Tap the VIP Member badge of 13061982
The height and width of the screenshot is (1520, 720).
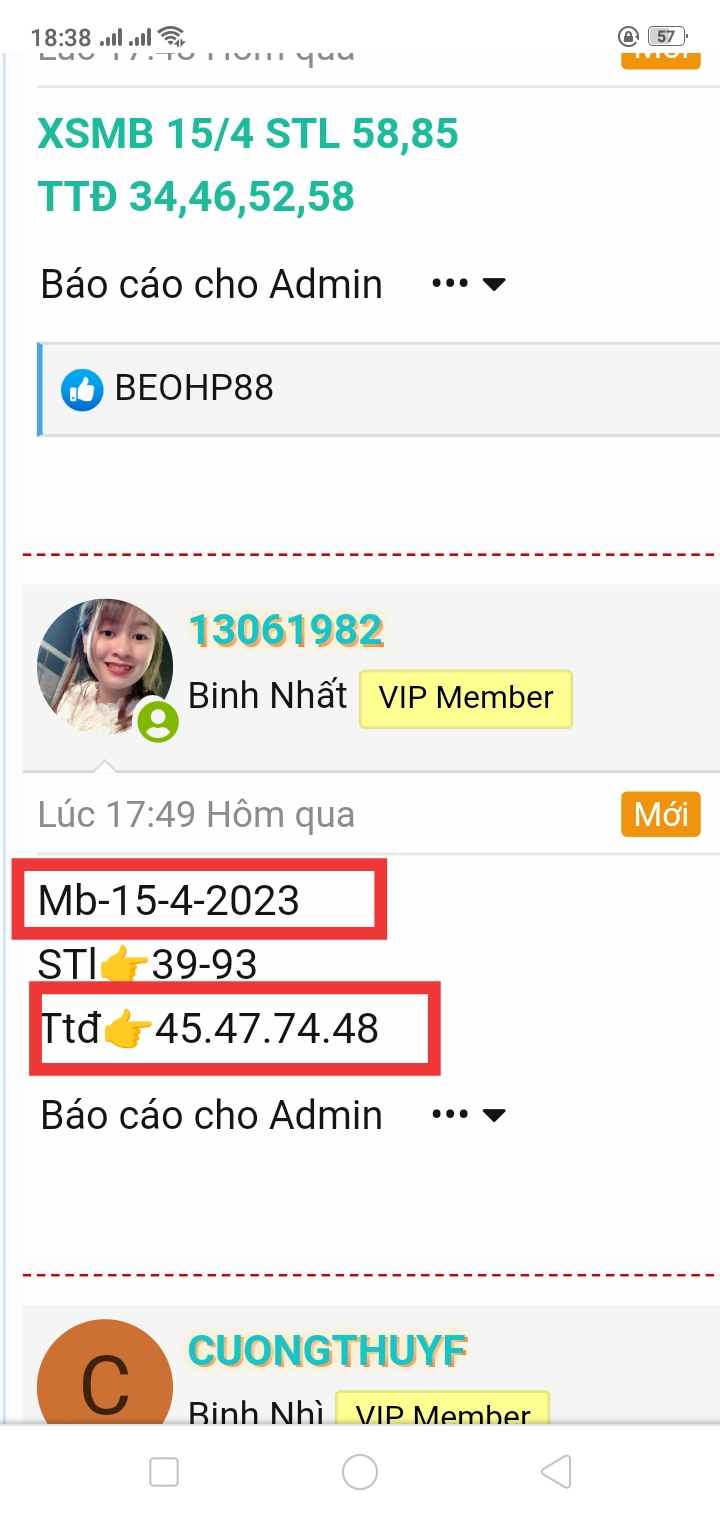466,698
